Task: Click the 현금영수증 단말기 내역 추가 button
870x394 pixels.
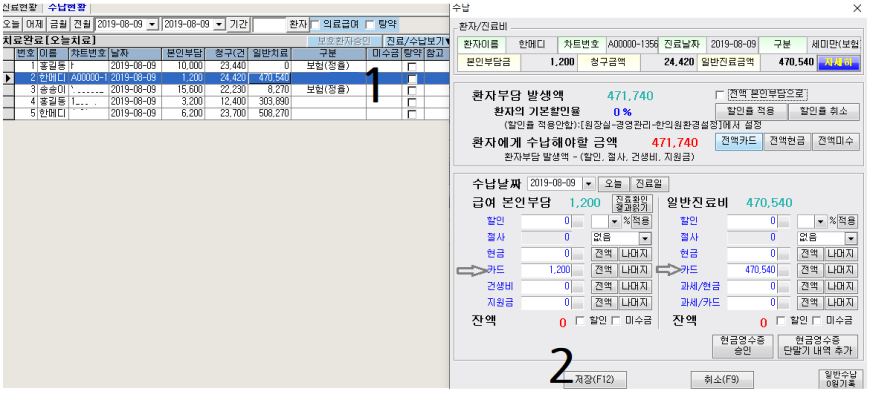Action: pyautogui.click(x=817, y=346)
